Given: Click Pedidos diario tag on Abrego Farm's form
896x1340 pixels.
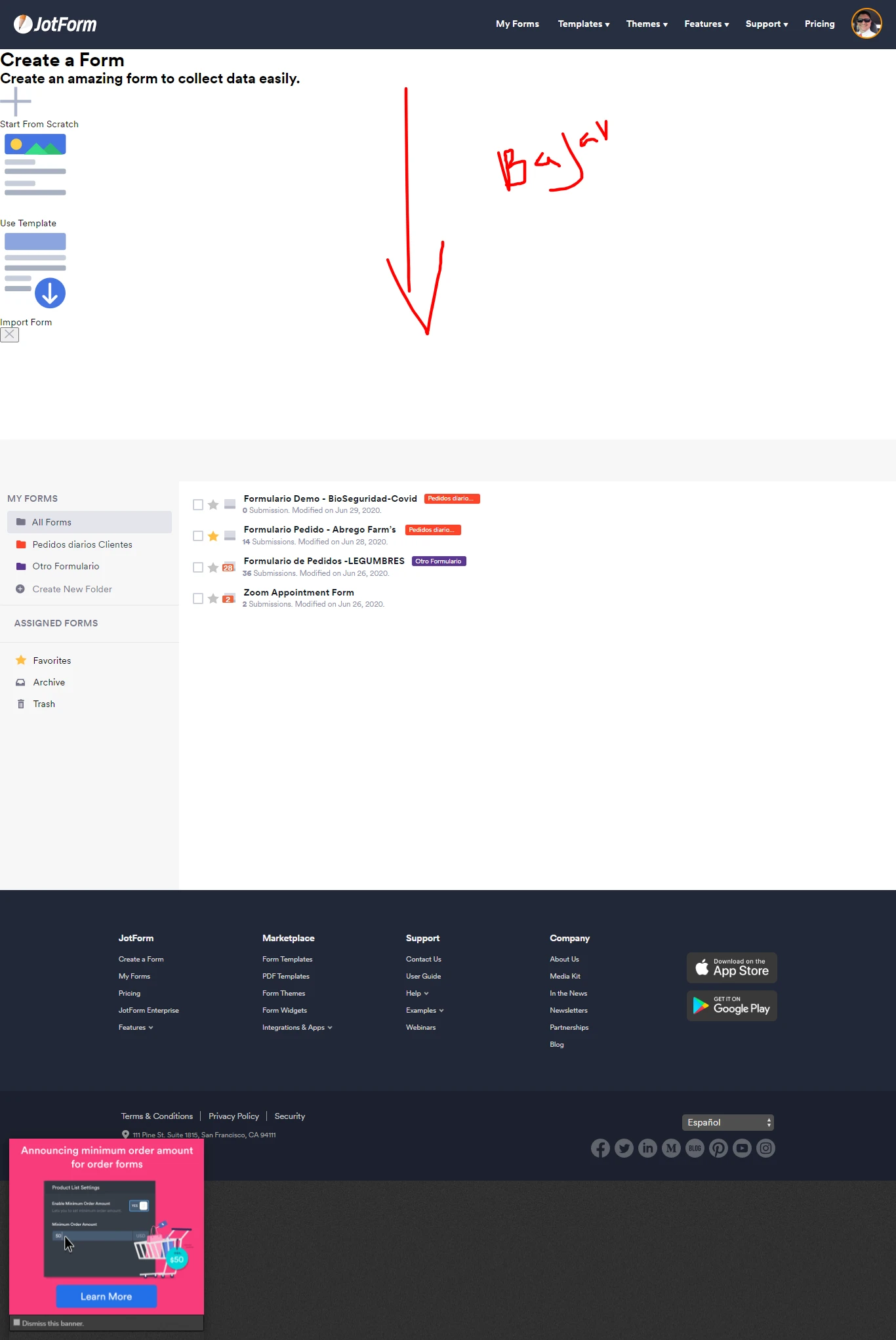Looking at the screenshot, I should (433, 530).
